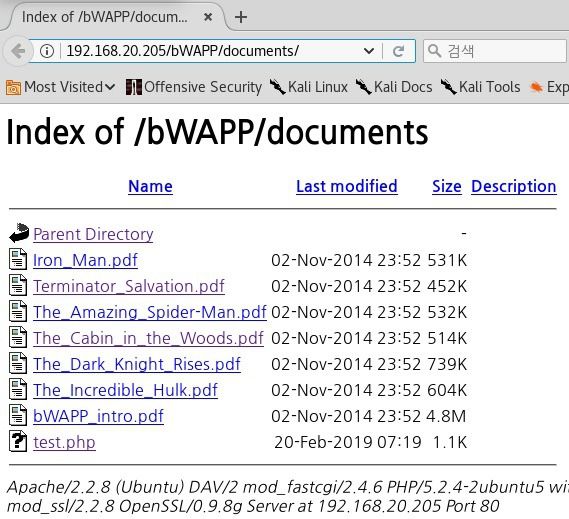Open Terminator_Salvation.pdf
This screenshot has width=569, height=519.
pos(129,286)
